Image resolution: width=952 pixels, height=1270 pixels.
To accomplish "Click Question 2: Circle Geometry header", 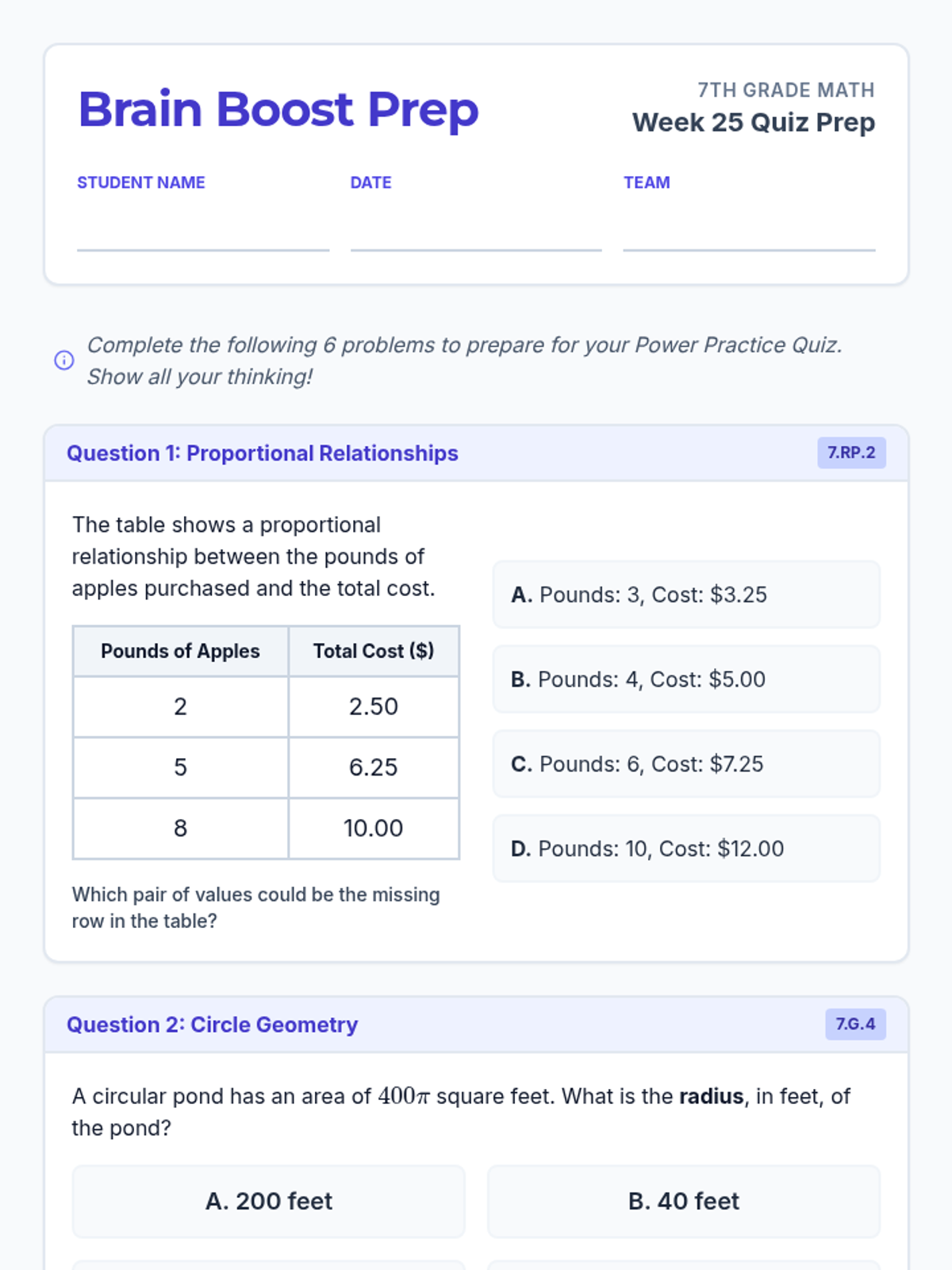I will 212,1025.
